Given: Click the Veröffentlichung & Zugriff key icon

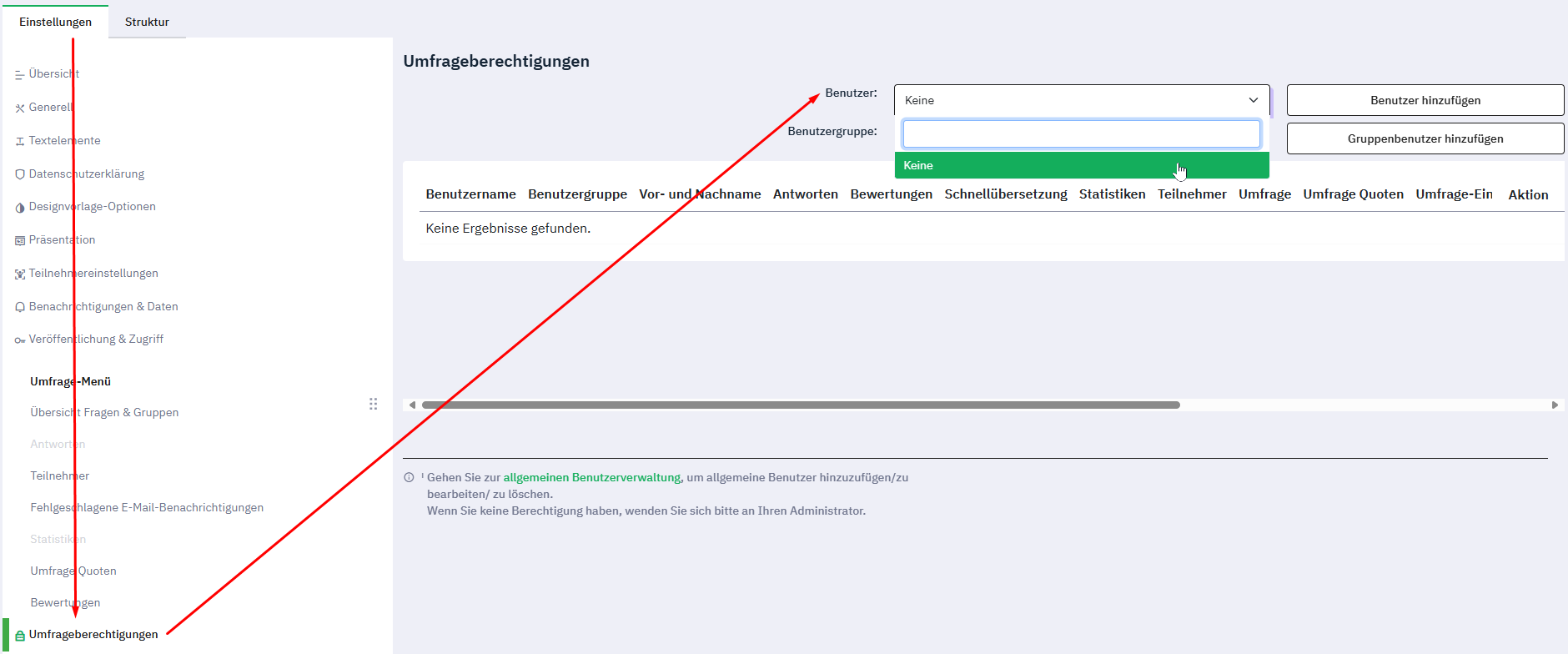Looking at the screenshot, I should coord(20,340).
